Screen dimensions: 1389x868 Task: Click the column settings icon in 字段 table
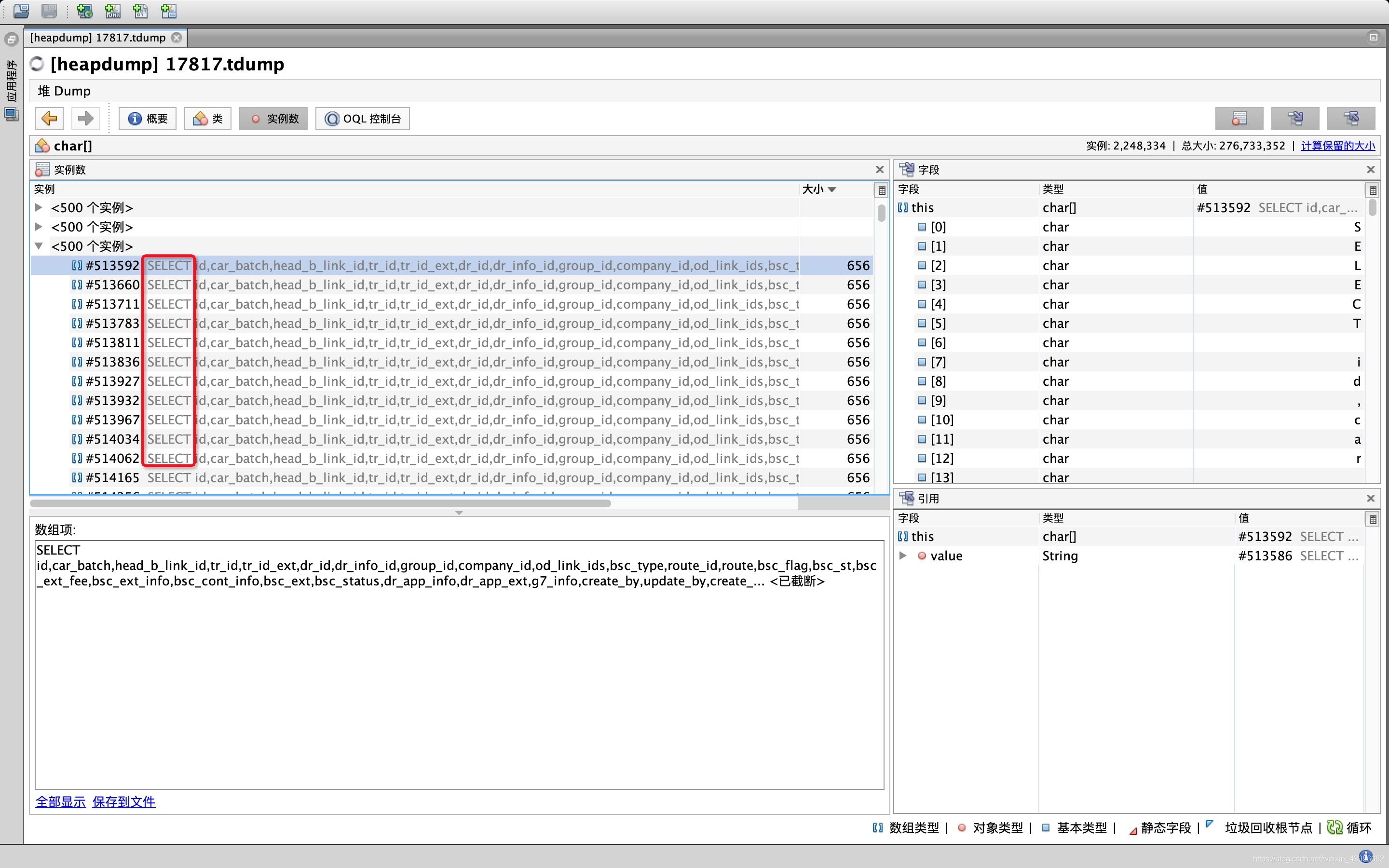click(1372, 190)
